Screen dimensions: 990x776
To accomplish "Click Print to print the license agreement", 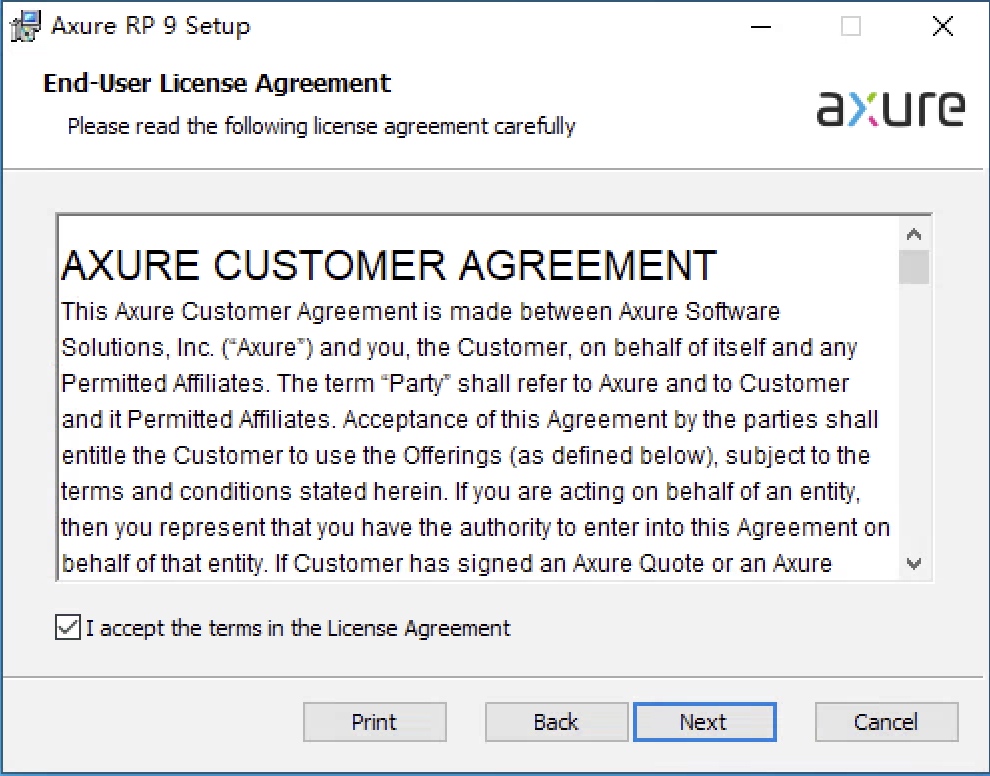I will pos(375,722).
